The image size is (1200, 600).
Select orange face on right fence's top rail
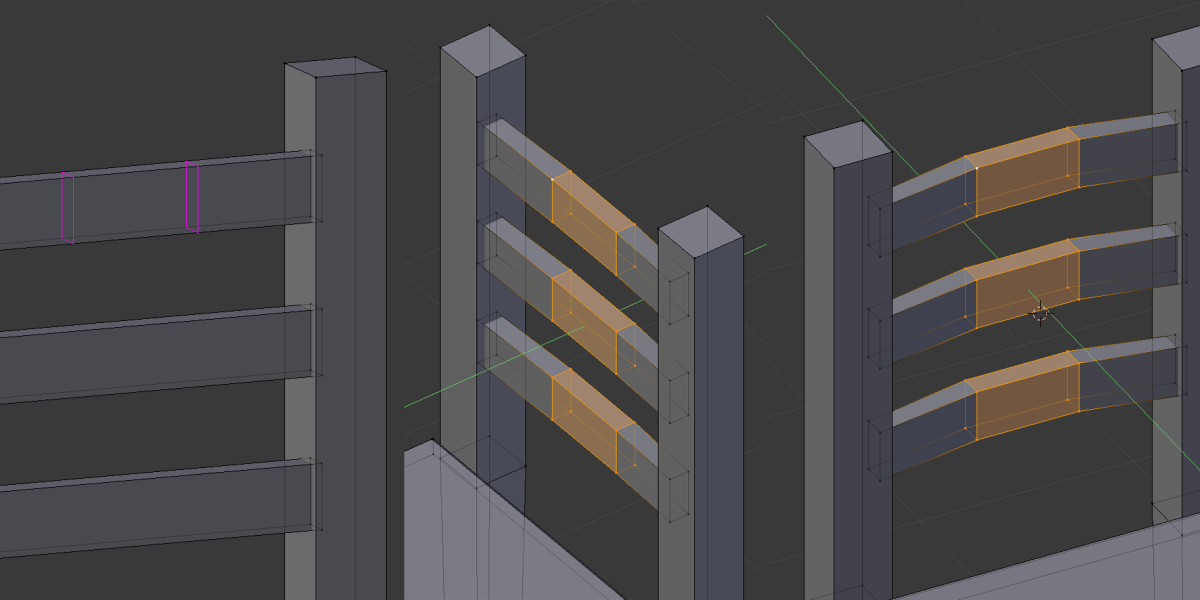1027,172
